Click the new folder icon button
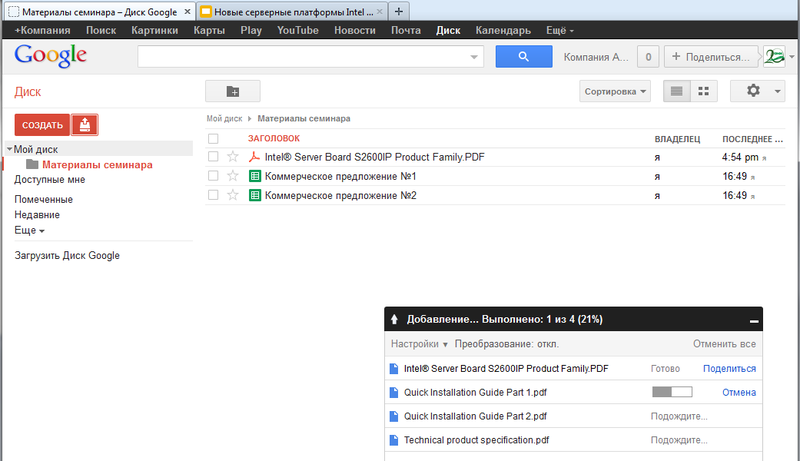Viewport: 800px width, 461px height. 233,91
